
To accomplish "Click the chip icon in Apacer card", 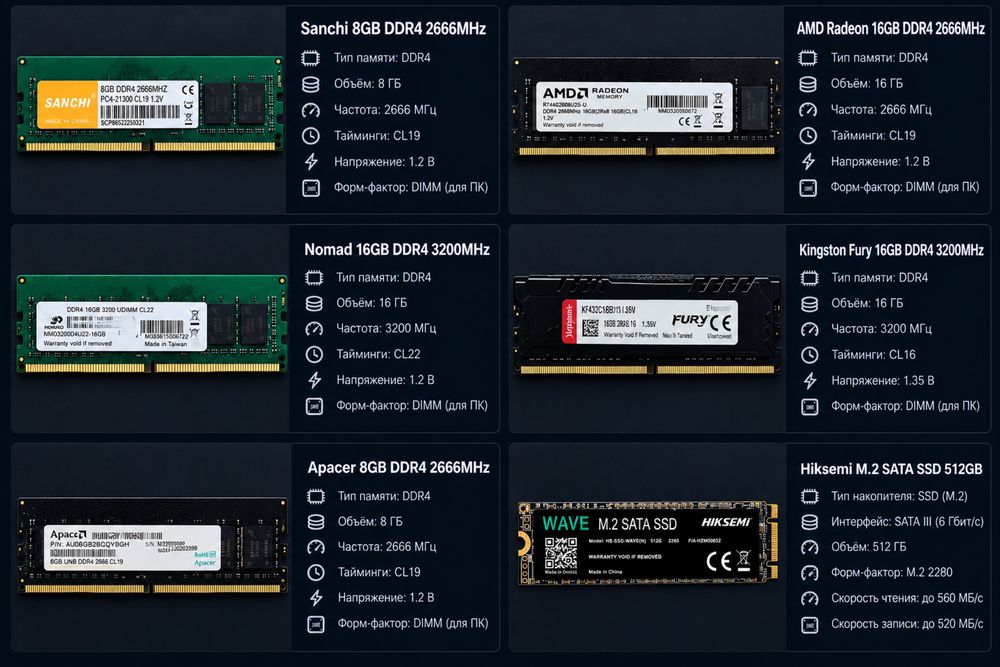I will (x=316, y=496).
